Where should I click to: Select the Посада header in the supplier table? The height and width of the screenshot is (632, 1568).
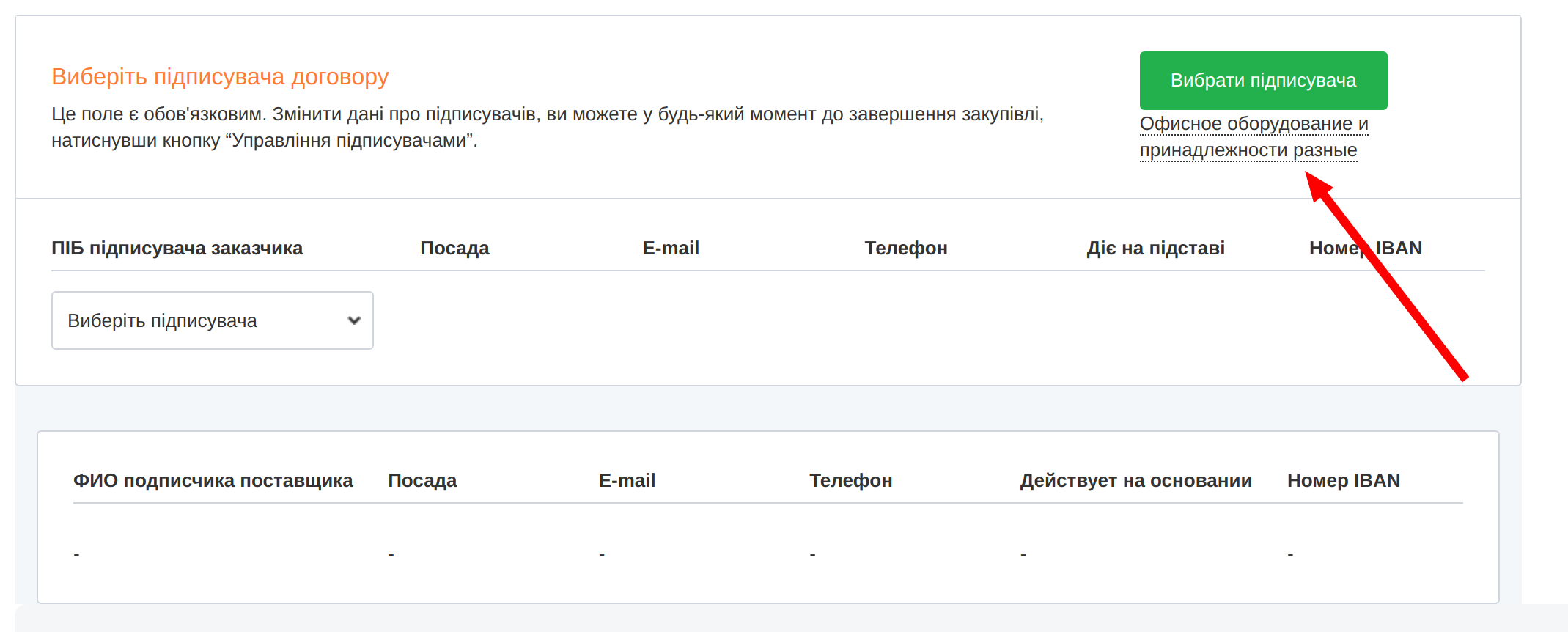(x=422, y=481)
